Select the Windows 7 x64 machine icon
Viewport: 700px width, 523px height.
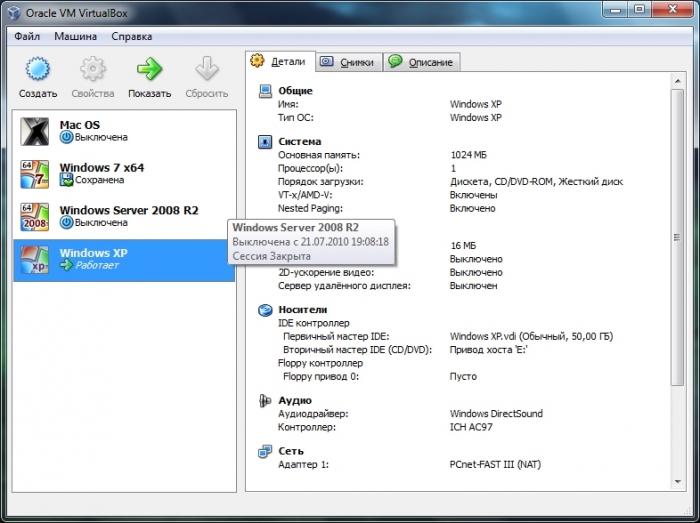[35, 174]
